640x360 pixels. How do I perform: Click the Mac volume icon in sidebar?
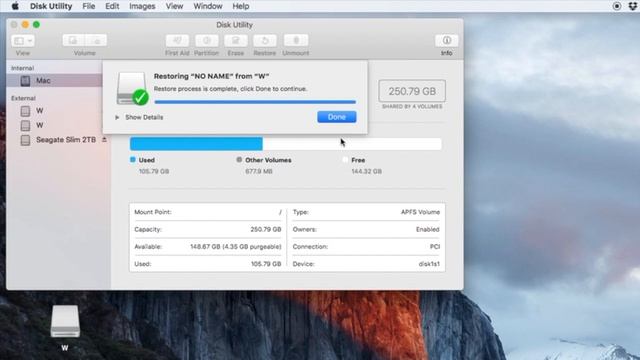[x=25, y=81]
